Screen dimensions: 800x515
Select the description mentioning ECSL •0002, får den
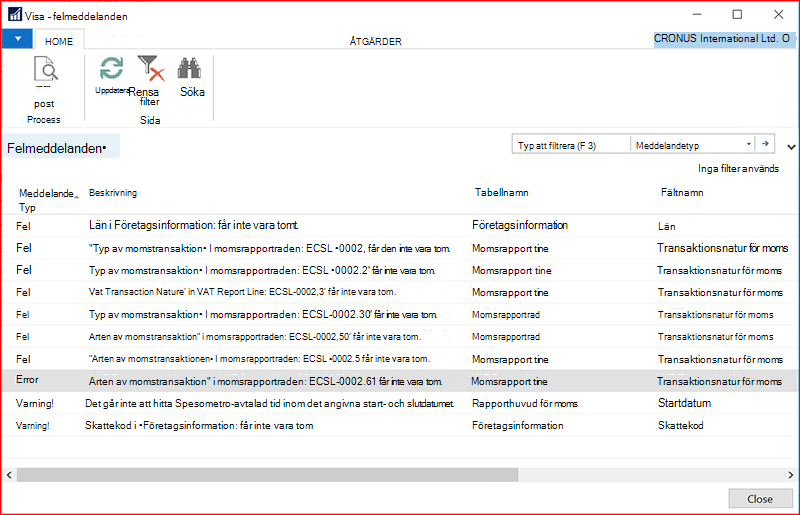click(x=269, y=249)
